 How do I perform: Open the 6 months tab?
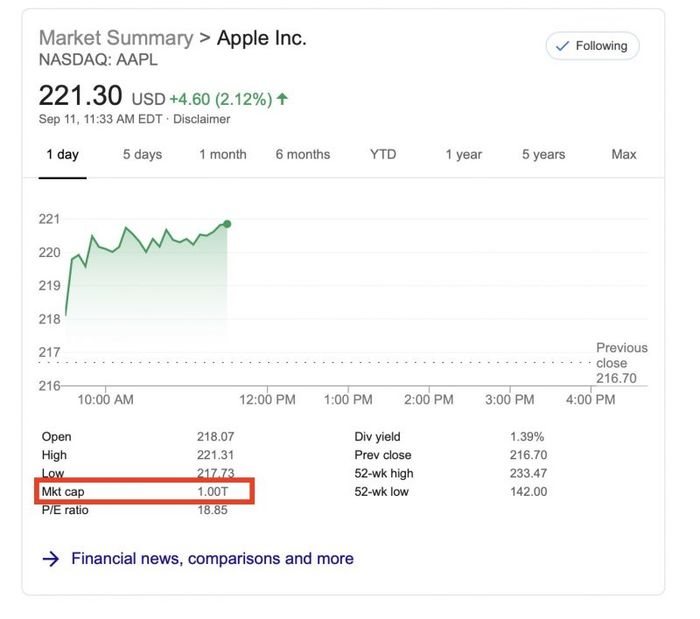pyautogui.click(x=302, y=155)
